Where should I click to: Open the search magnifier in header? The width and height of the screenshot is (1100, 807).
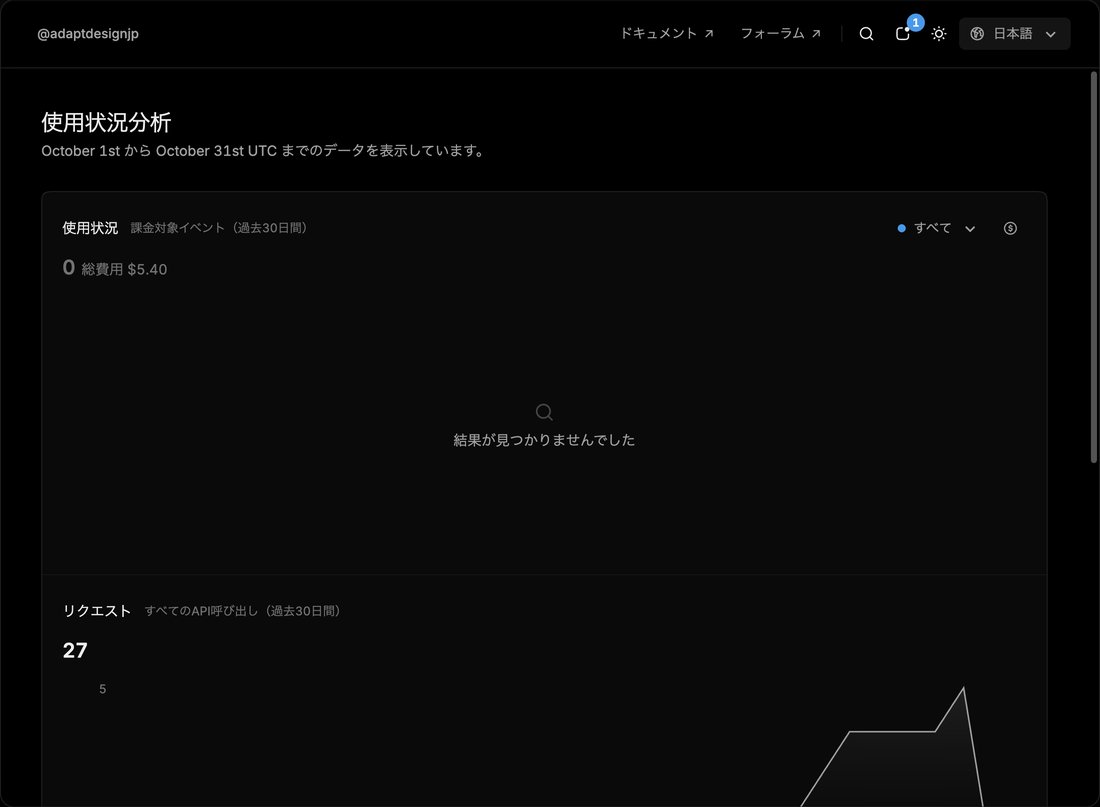click(x=866, y=34)
